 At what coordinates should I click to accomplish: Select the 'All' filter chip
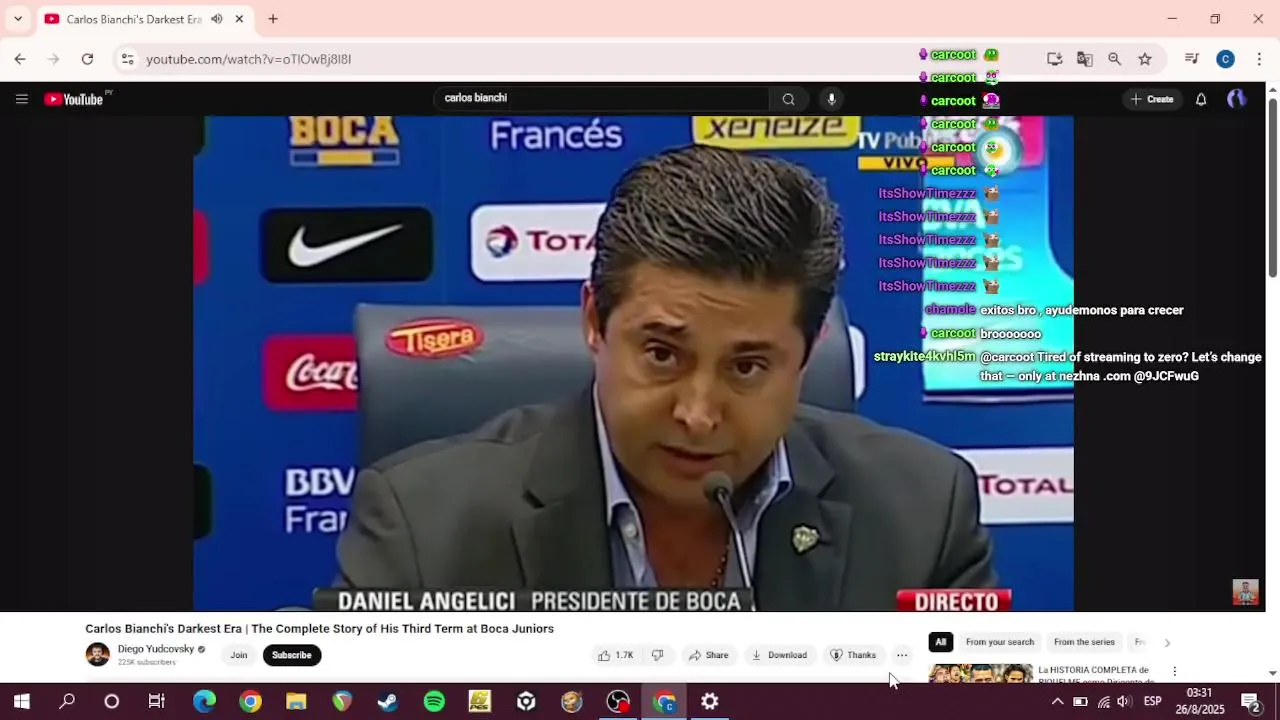pyautogui.click(x=940, y=642)
